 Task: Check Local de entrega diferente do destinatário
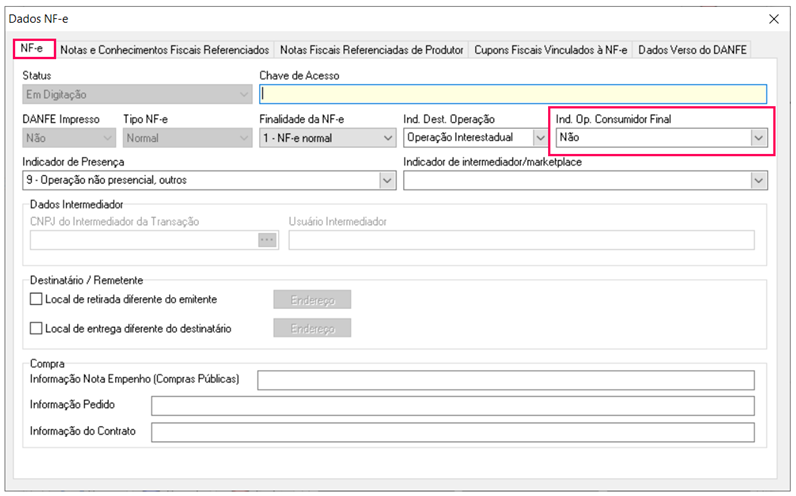(37, 328)
